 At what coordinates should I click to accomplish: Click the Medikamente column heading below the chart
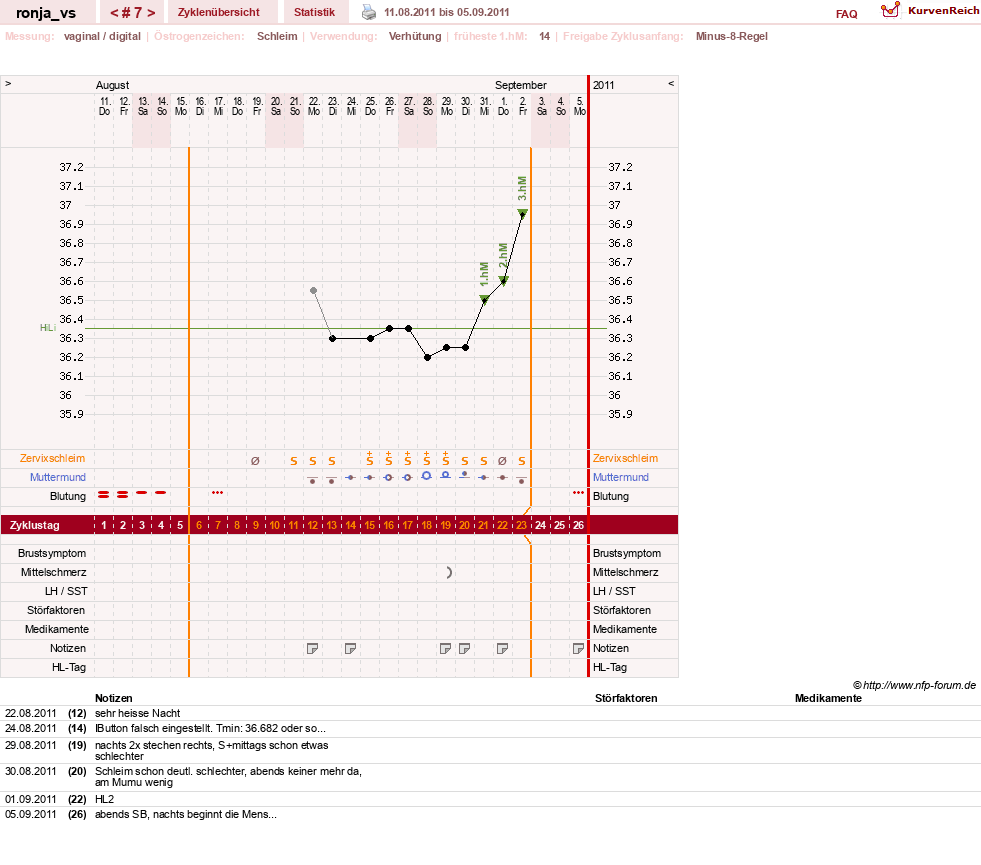(828, 698)
